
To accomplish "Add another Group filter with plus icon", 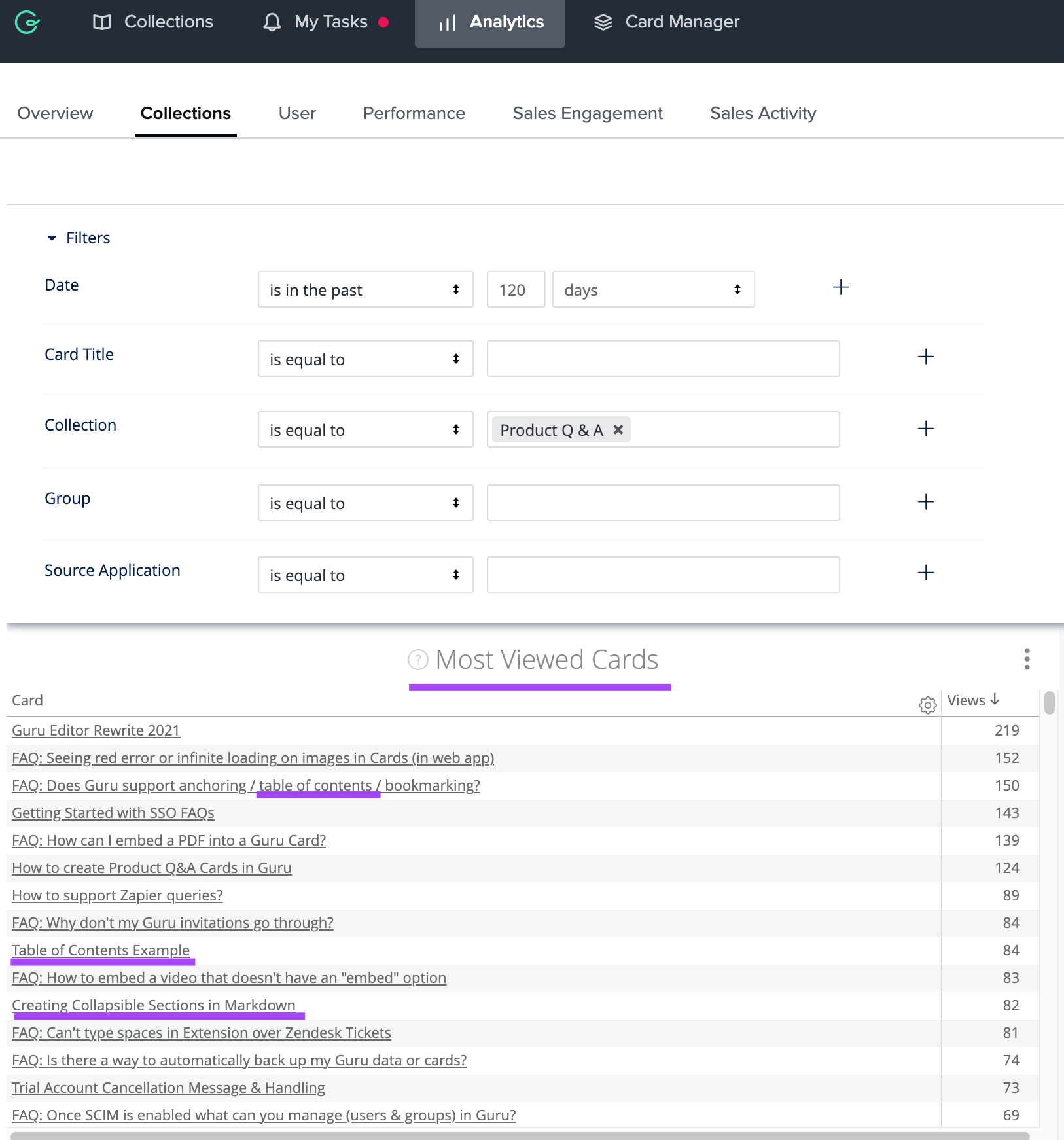I will tap(926, 502).
